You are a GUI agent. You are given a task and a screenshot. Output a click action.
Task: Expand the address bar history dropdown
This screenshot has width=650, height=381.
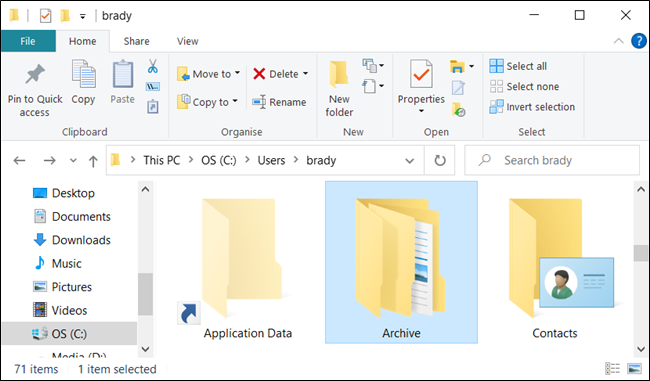coord(410,161)
